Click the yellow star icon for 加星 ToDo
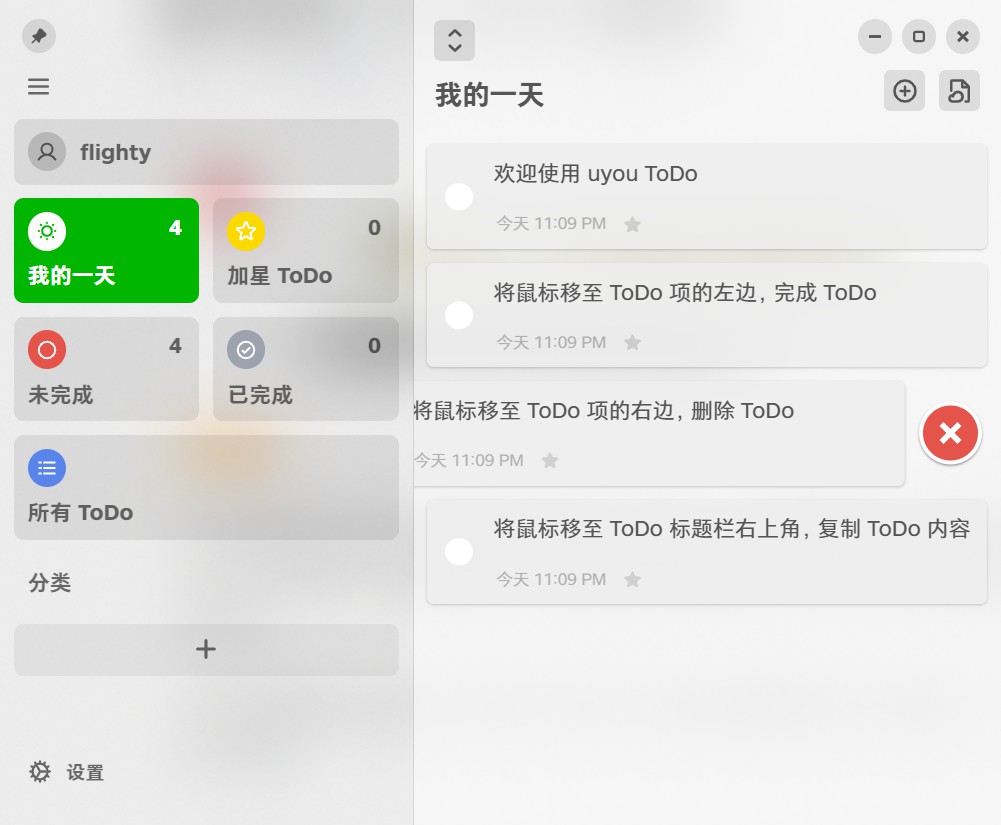Viewport: 1001px width, 825px height. point(246,231)
